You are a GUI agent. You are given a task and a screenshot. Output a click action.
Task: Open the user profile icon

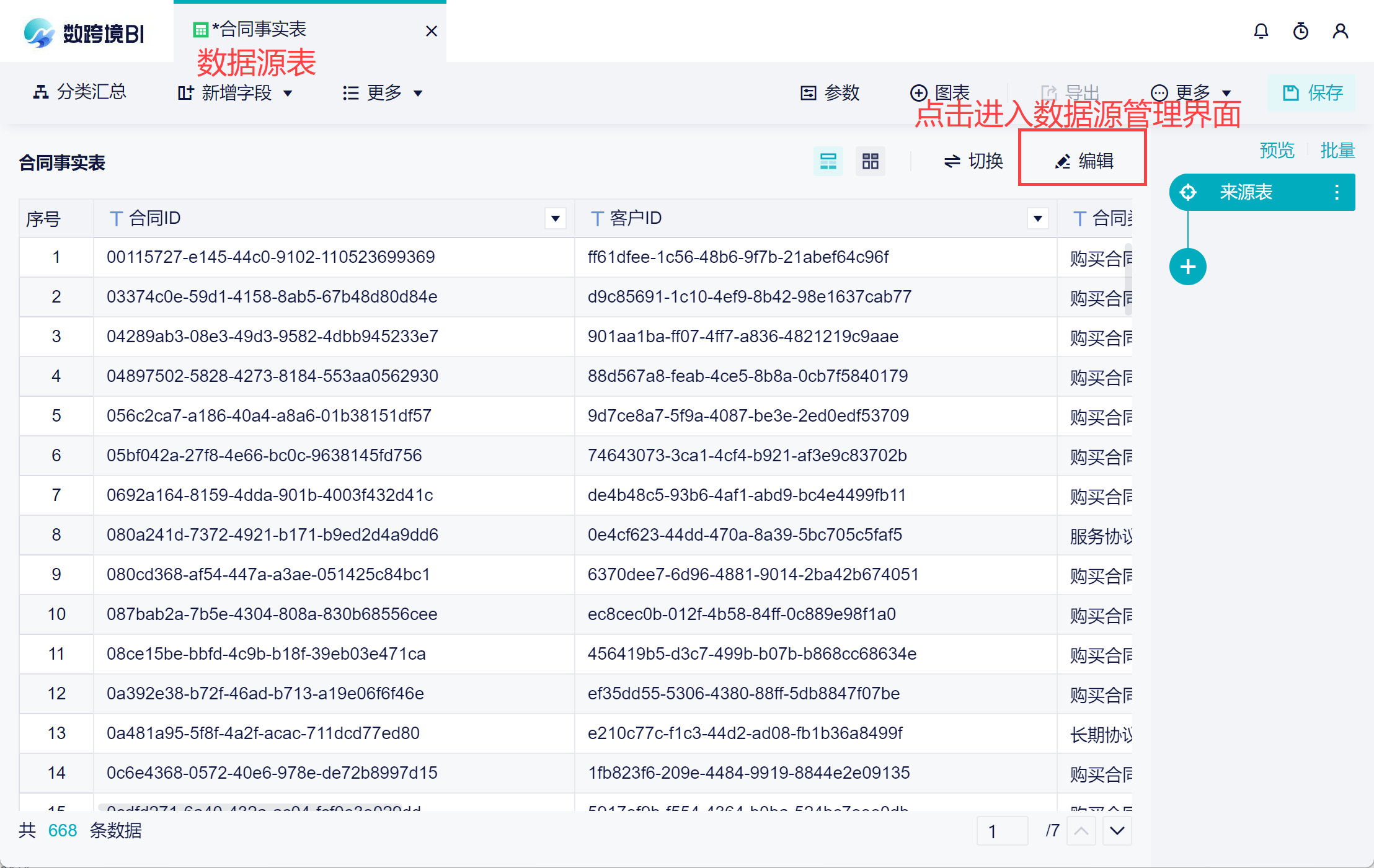pos(1340,31)
